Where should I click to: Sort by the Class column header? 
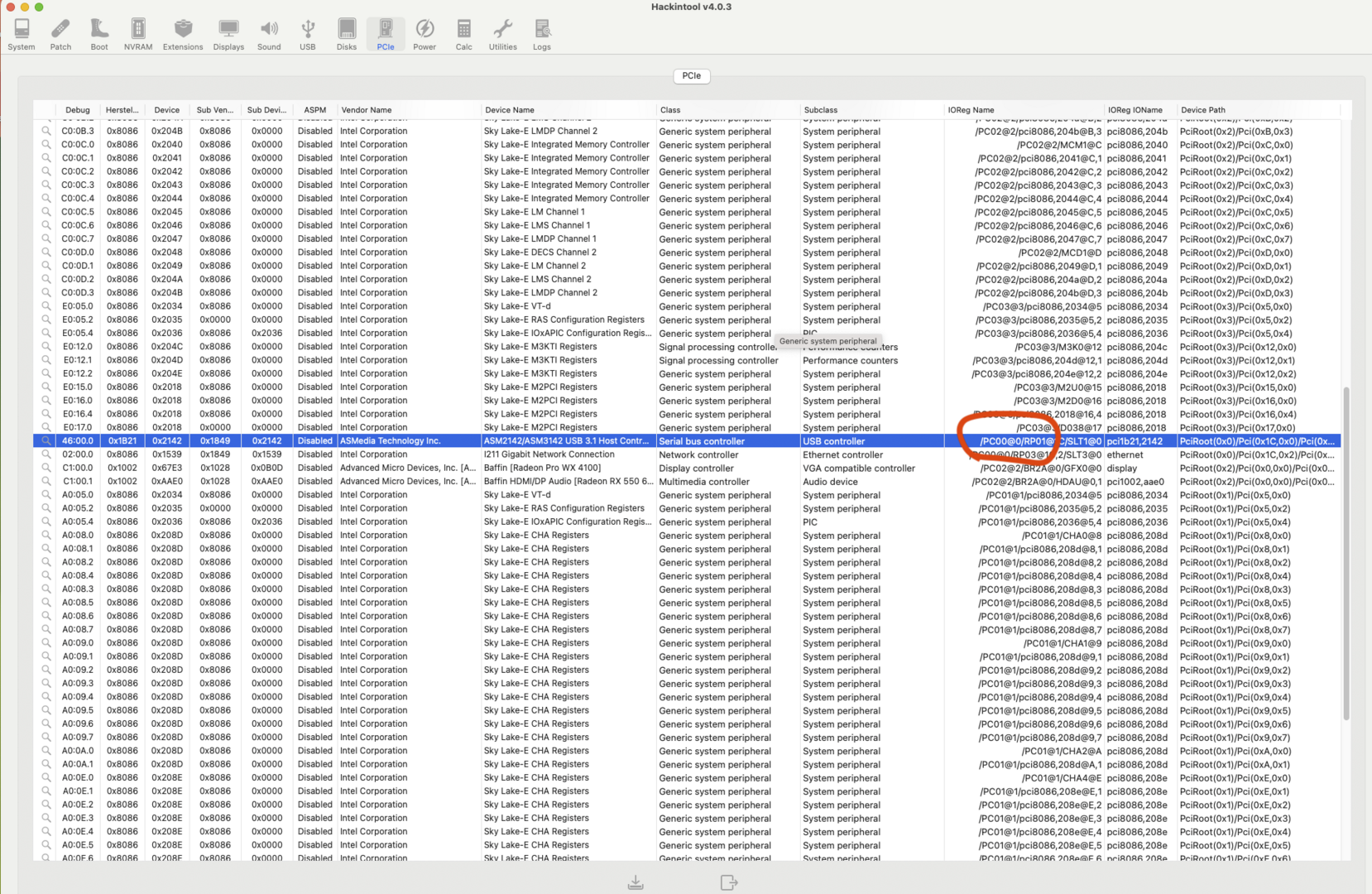click(x=727, y=110)
